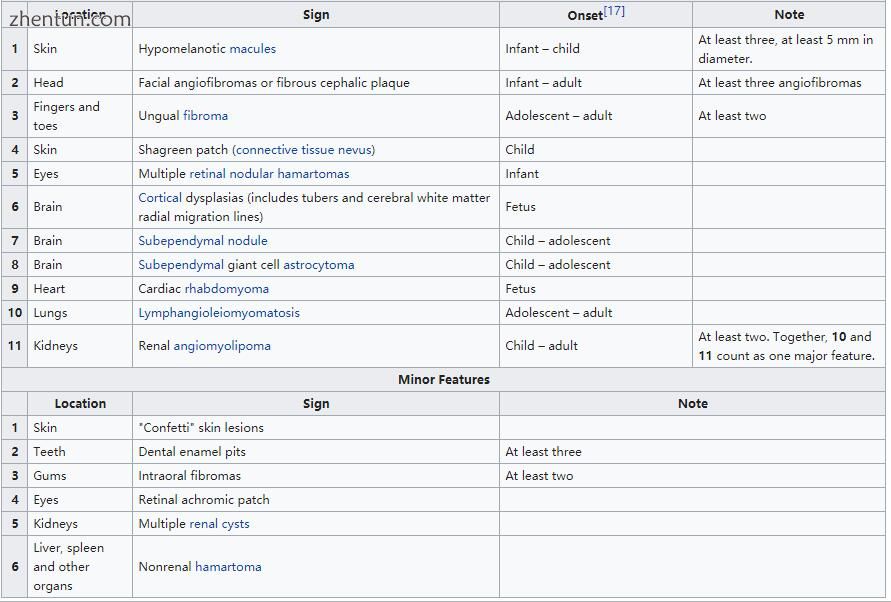
Task: Select 'Hypomelanotic' text in row 1
Action: [x=182, y=49]
